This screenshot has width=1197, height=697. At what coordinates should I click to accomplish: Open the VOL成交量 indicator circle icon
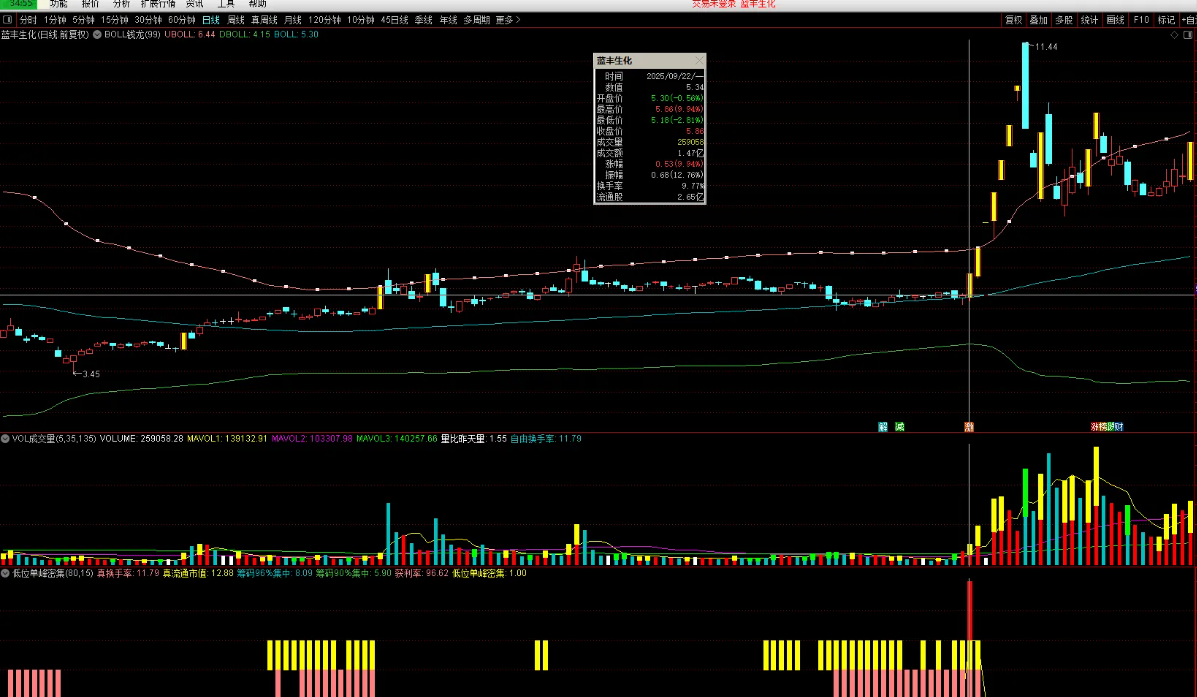6,439
